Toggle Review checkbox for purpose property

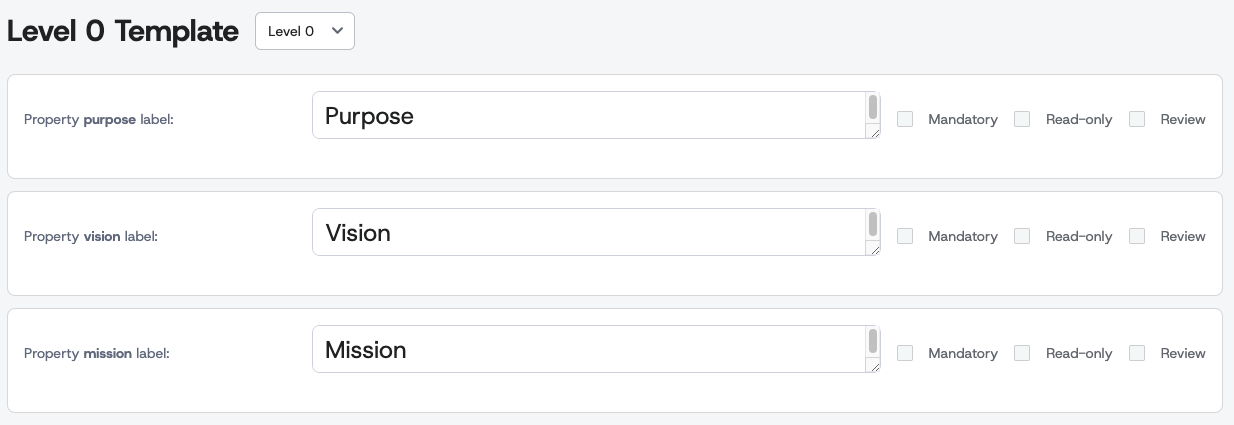[x=1137, y=119]
